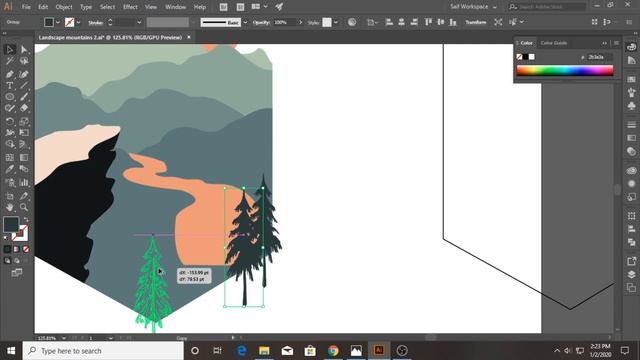640x360 pixels.
Task: Open zoom level dropdown in status bar
Action: (64, 338)
